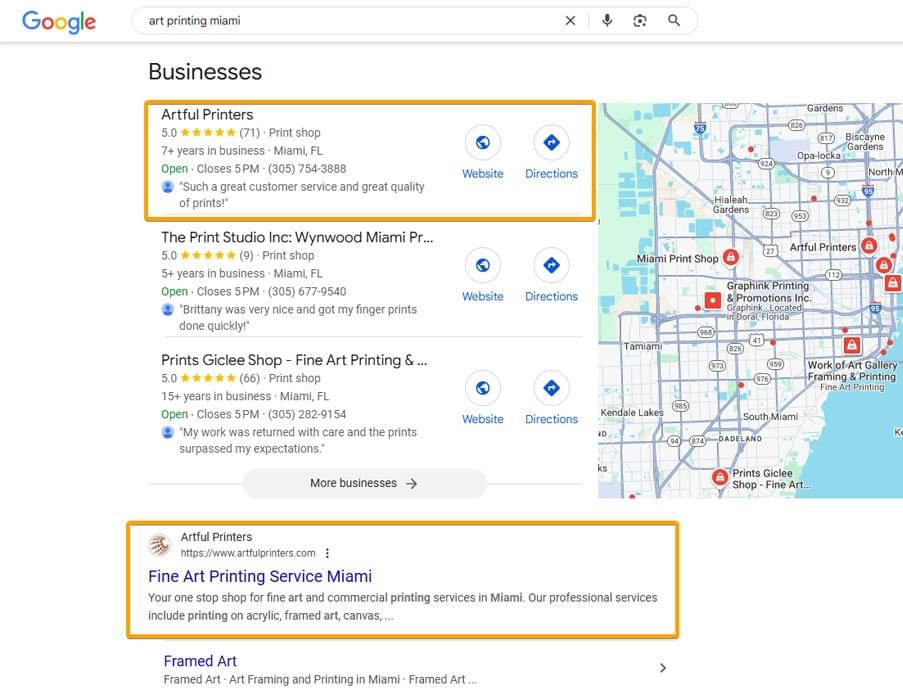
Task: Get Directions icon for Prints Giclee Shop
Action: 551,388
